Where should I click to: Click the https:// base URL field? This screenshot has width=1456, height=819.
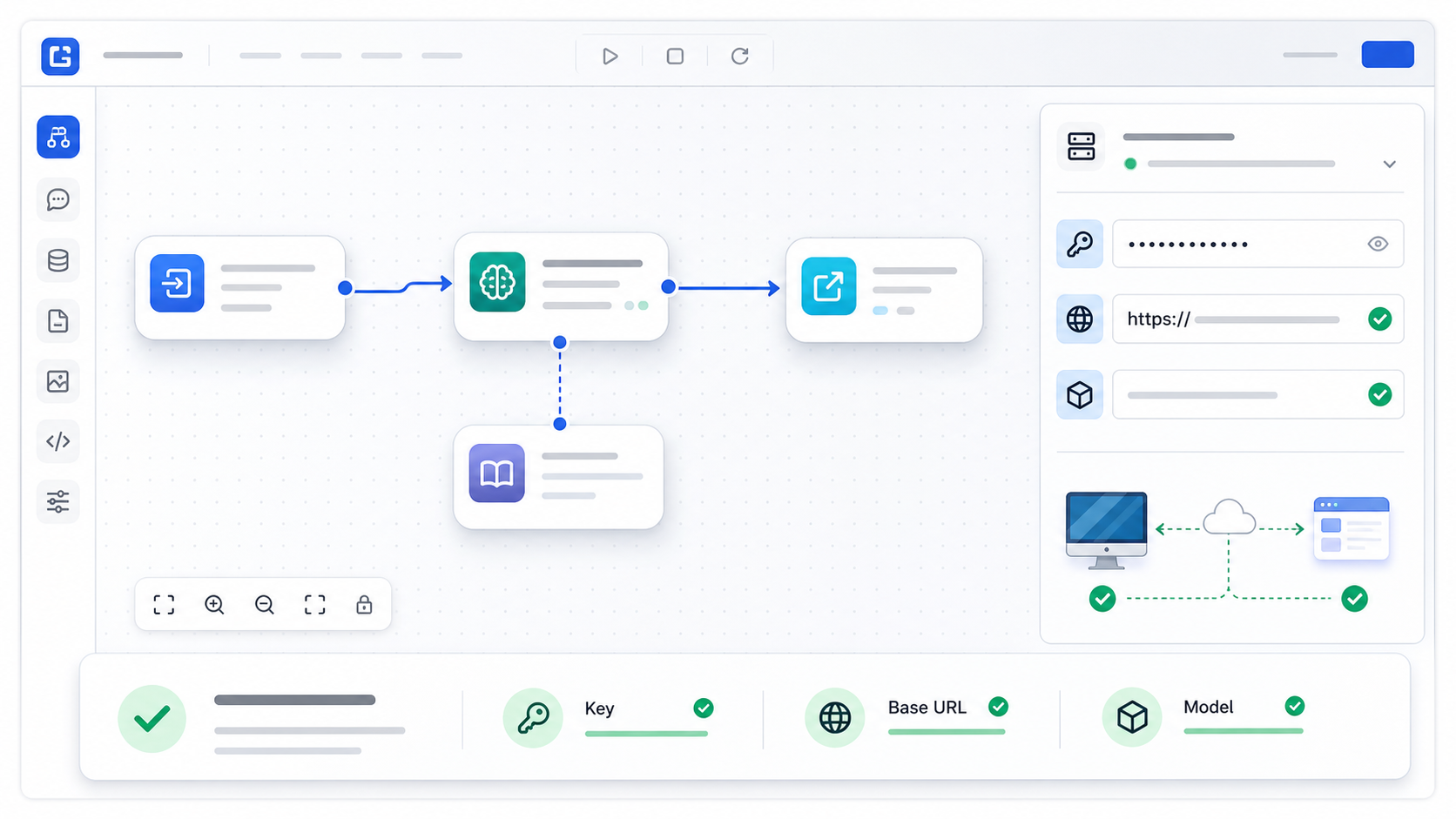coord(1257,319)
